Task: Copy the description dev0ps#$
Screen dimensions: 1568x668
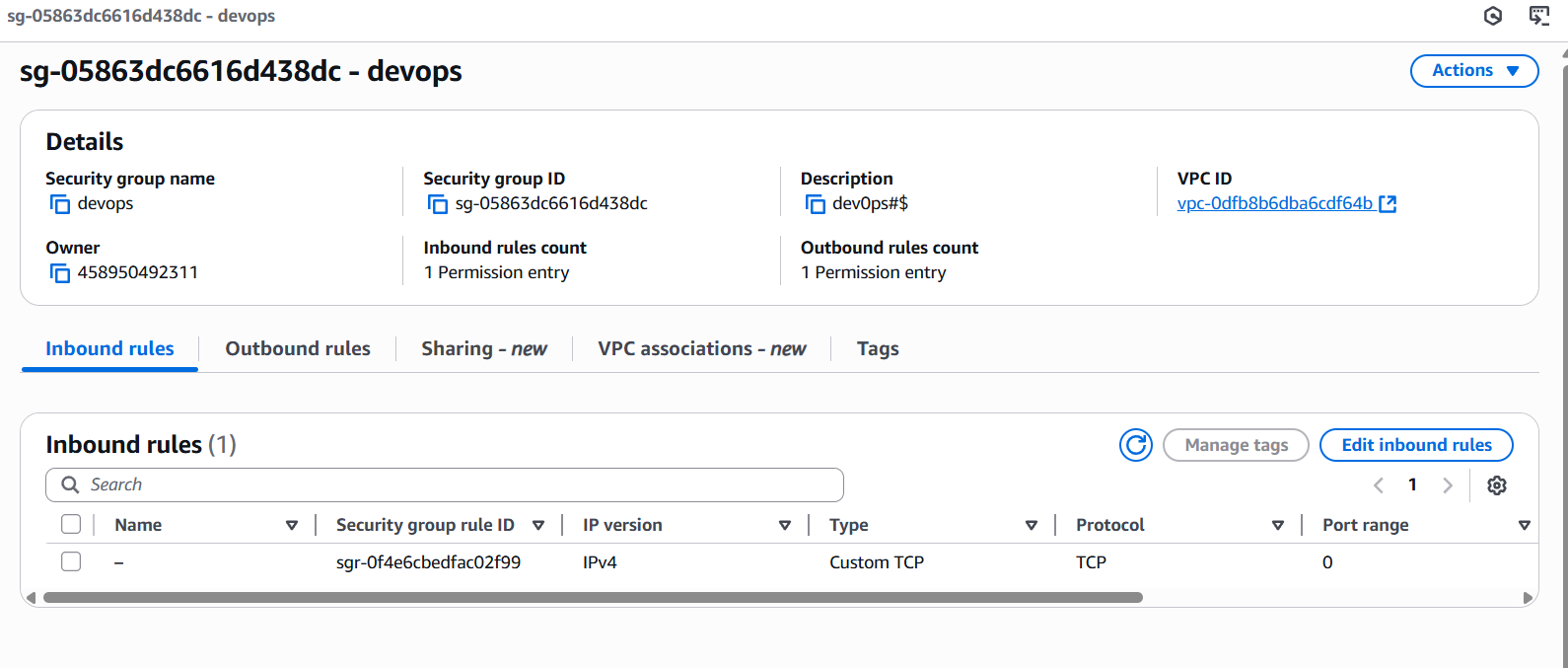Action: (x=816, y=204)
